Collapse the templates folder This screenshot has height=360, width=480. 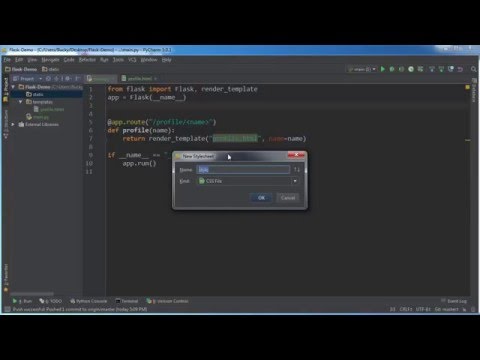[21, 102]
